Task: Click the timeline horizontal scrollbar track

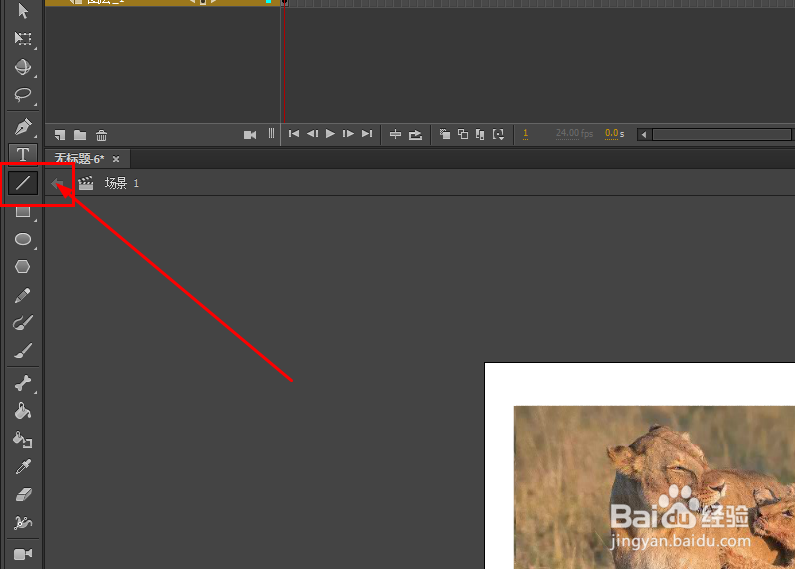Action: (x=721, y=134)
